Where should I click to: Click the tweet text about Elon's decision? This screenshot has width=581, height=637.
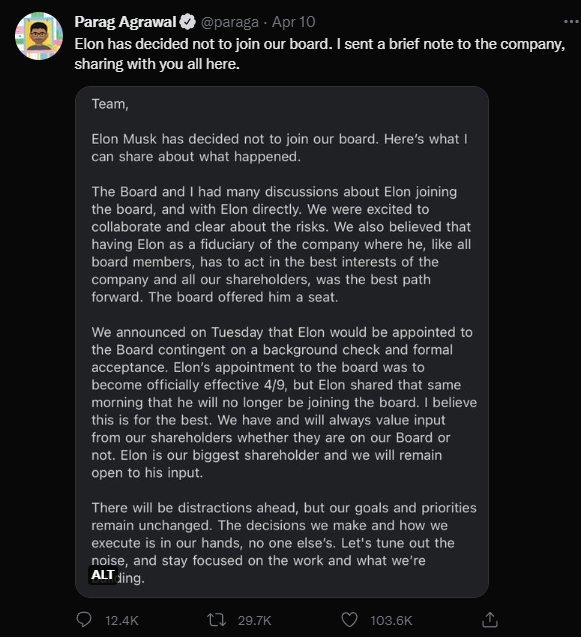coord(320,54)
